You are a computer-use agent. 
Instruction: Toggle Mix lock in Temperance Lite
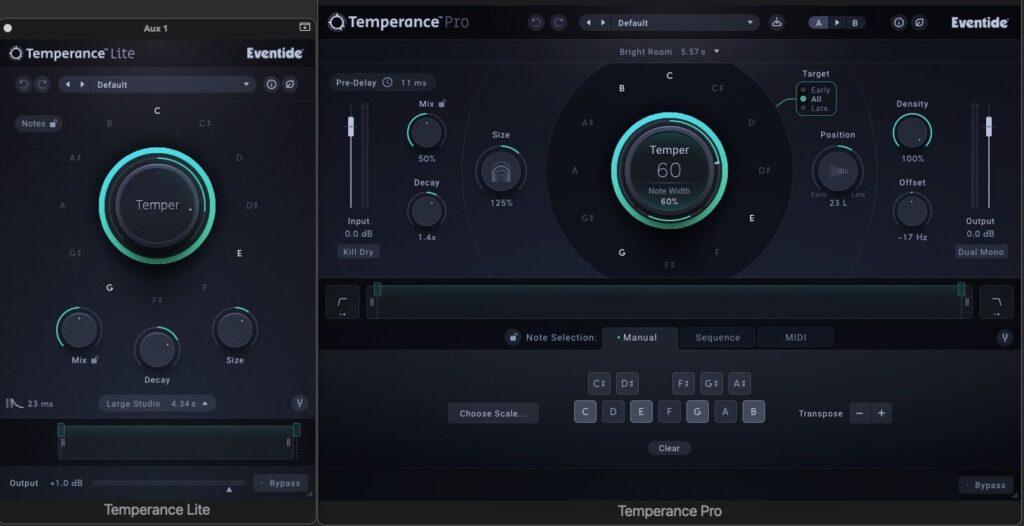point(95,360)
